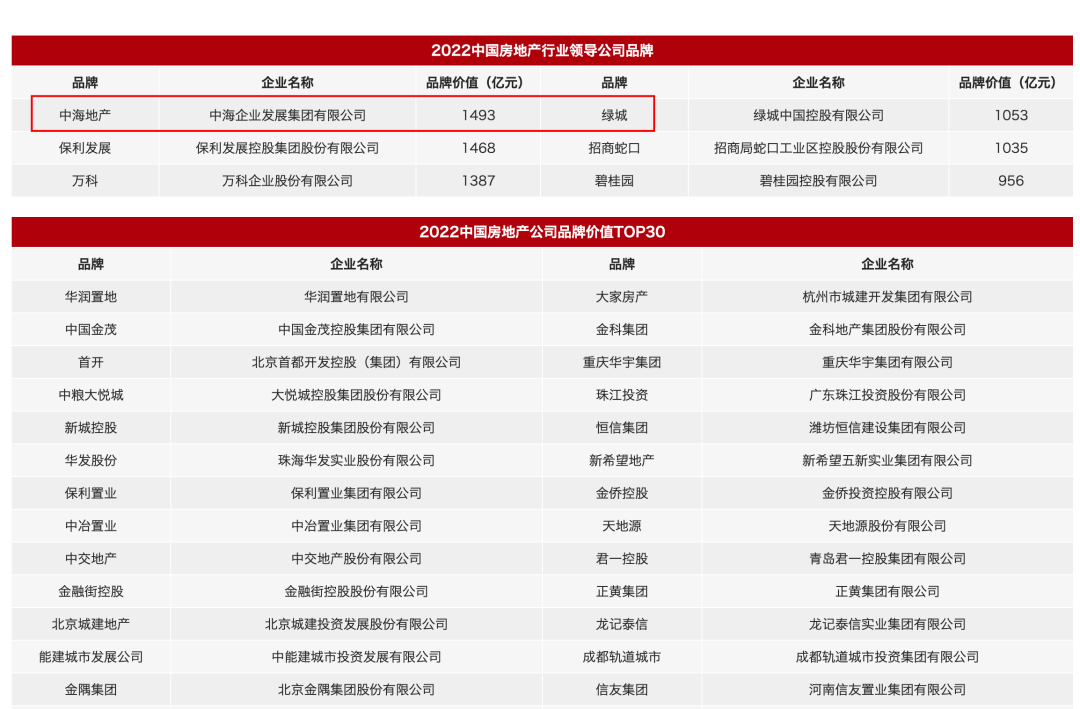The image size is (1080, 709).
Task: Click the 碧桂园 brand cell
Action: pos(614,181)
